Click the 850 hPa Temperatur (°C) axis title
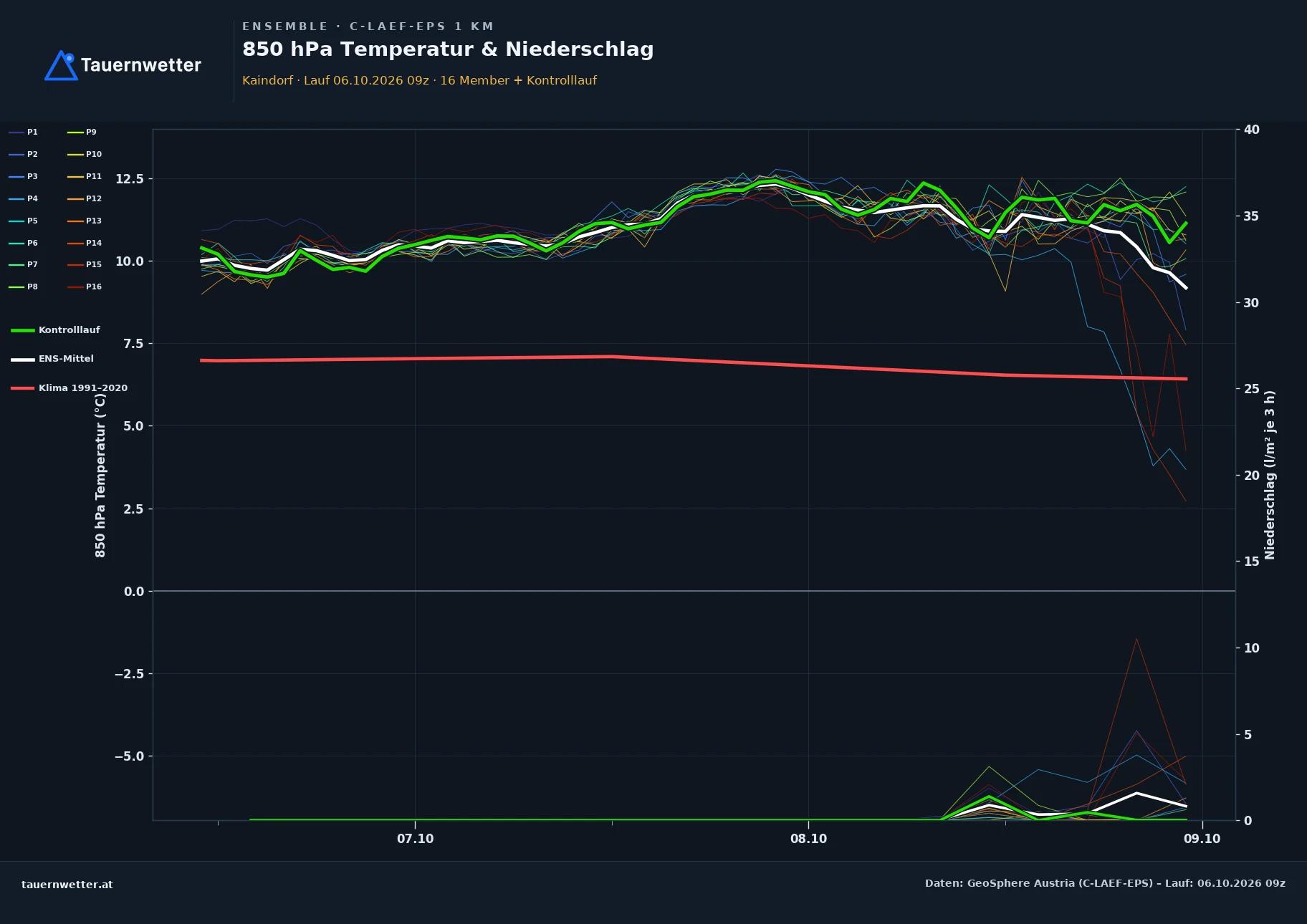 coord(100,475)
